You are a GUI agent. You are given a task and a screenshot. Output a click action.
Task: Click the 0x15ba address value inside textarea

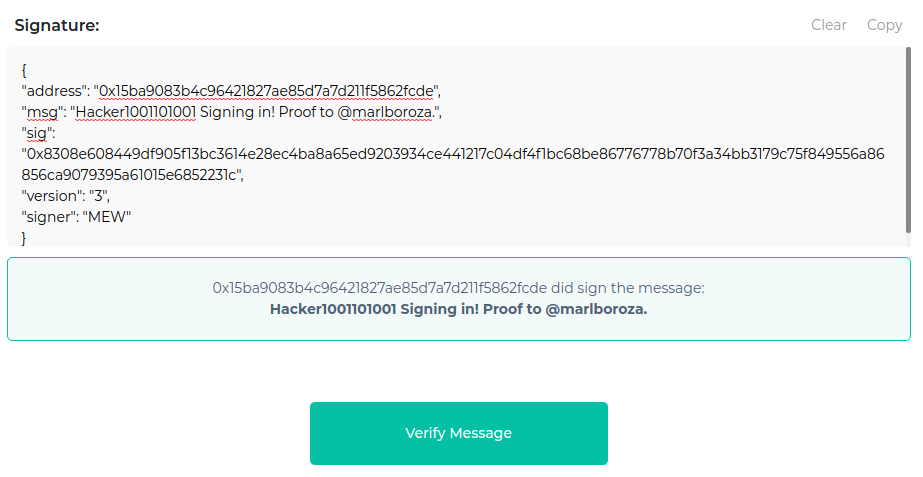pos(266,91)
